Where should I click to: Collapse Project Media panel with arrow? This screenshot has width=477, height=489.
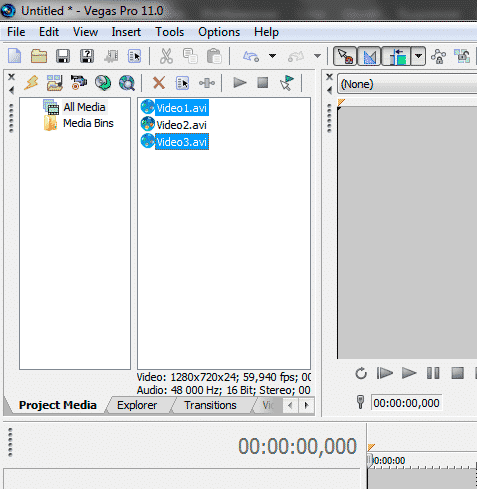[x=11, y=90]
